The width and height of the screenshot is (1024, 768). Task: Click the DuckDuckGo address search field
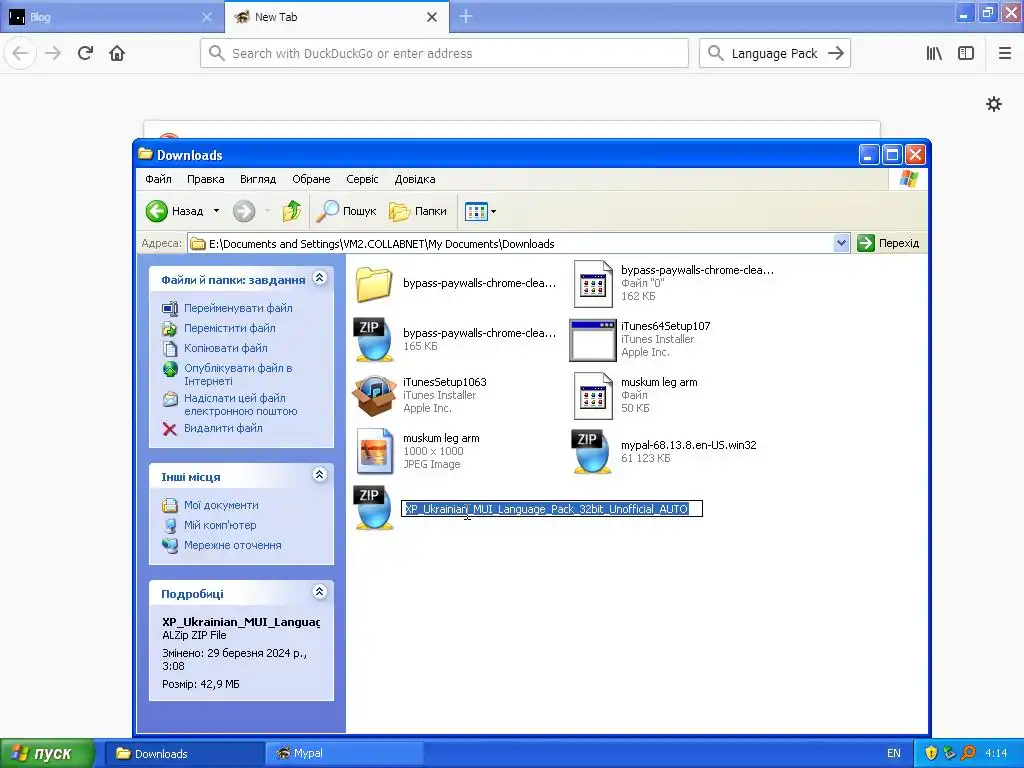pyautogui.click(x=445, y=54)
